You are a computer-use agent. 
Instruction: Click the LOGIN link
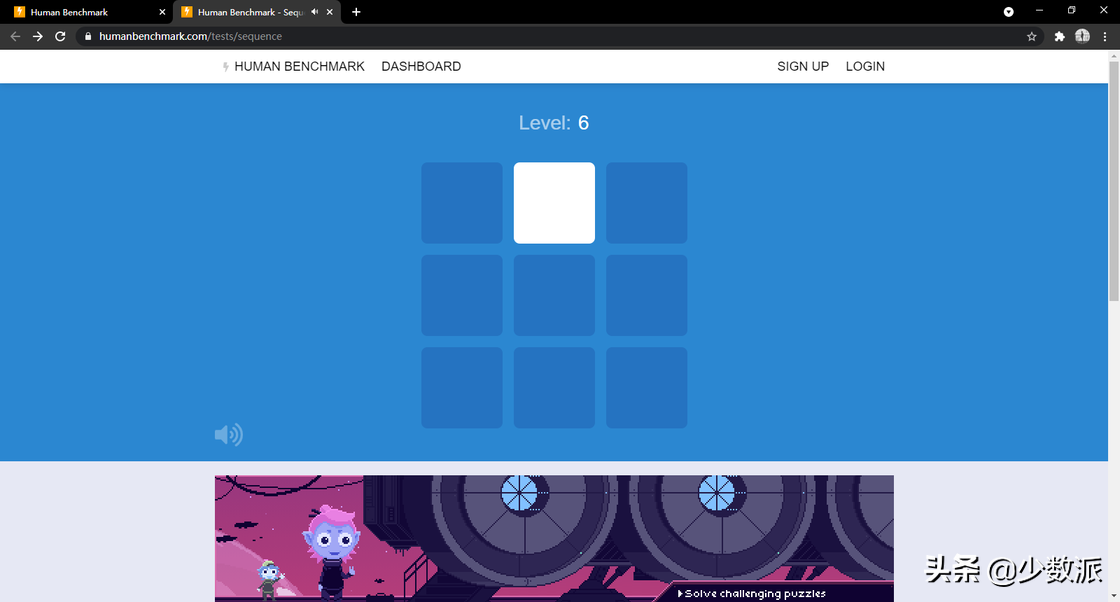click(x=865, y=66)
